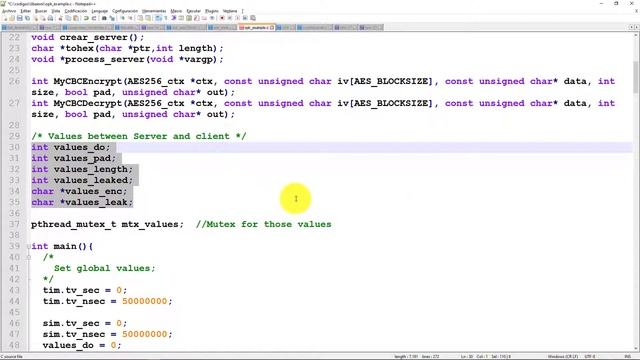Toggle synchronized vertical scrolling
The height and width of the screenshot is (360, 640).
(140, 18)
